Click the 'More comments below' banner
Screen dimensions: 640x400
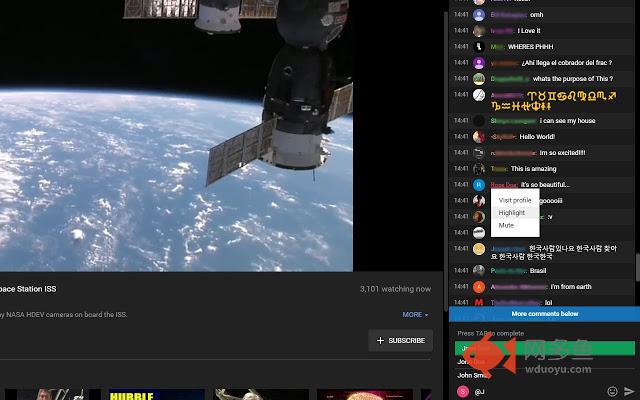[544, 313]
